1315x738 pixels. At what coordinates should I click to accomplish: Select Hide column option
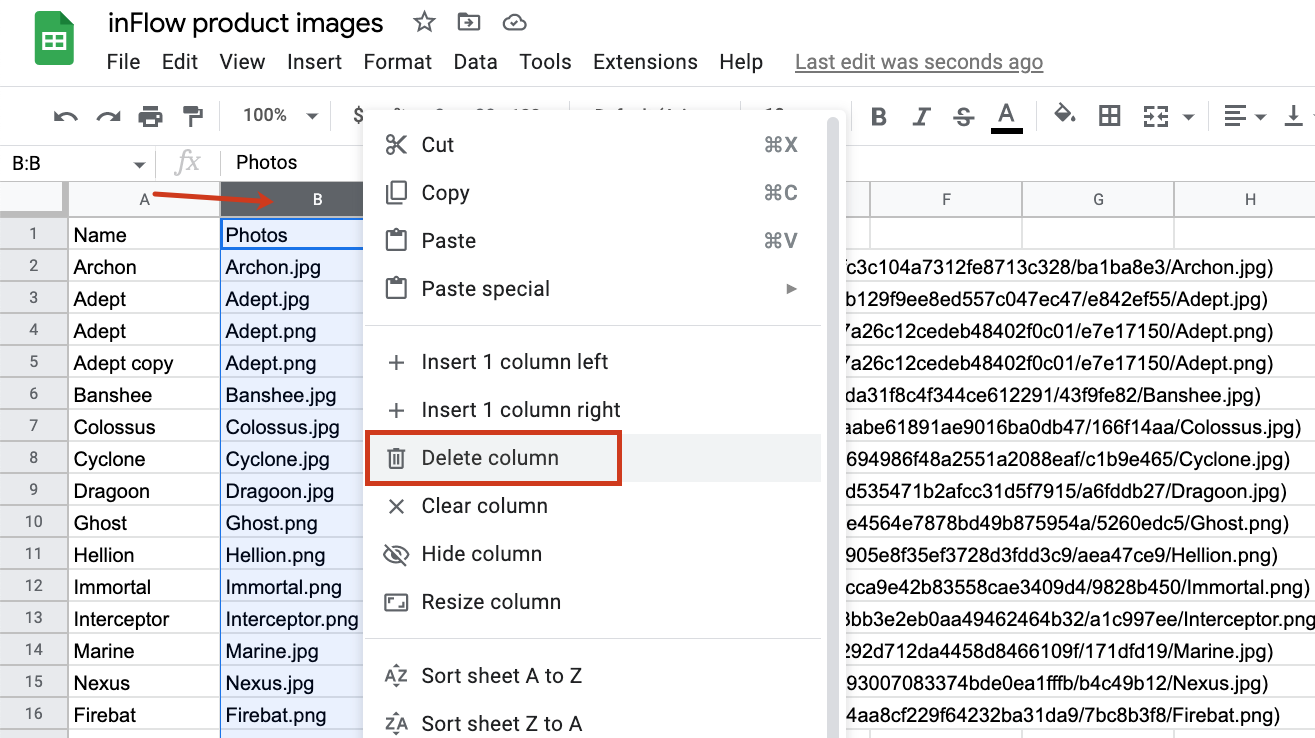(593, 554)
